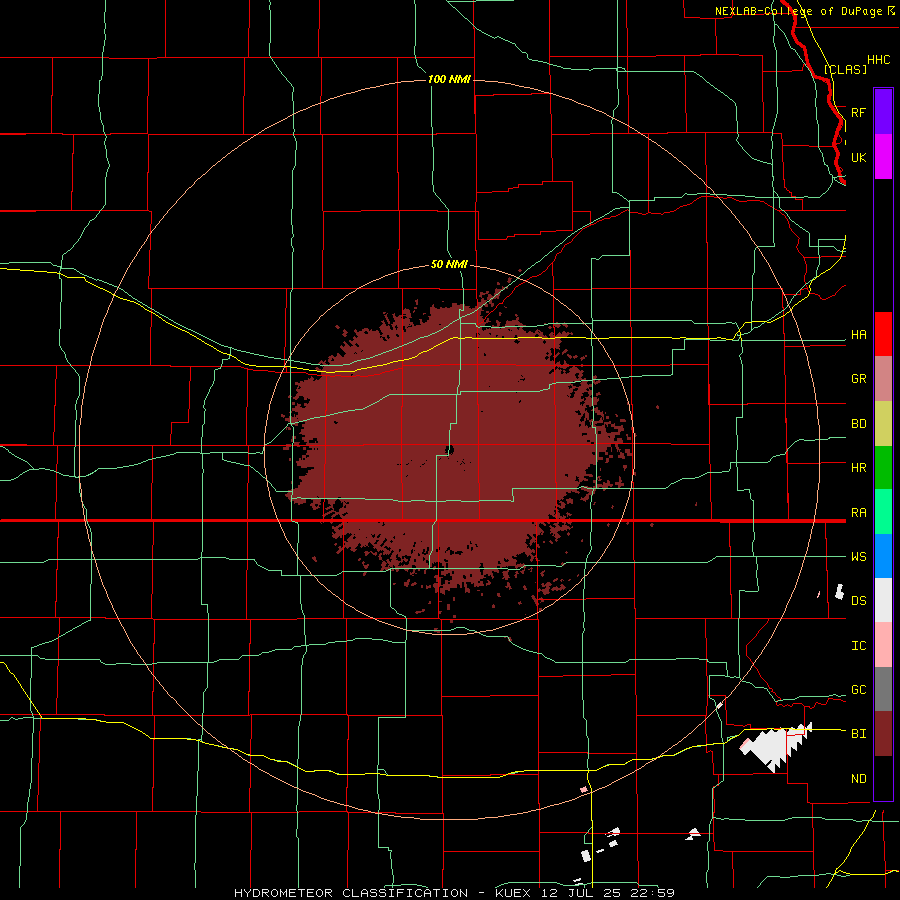Click the WS legend label
The height and width of the screenshot is (900, 900).
[858, 556]
